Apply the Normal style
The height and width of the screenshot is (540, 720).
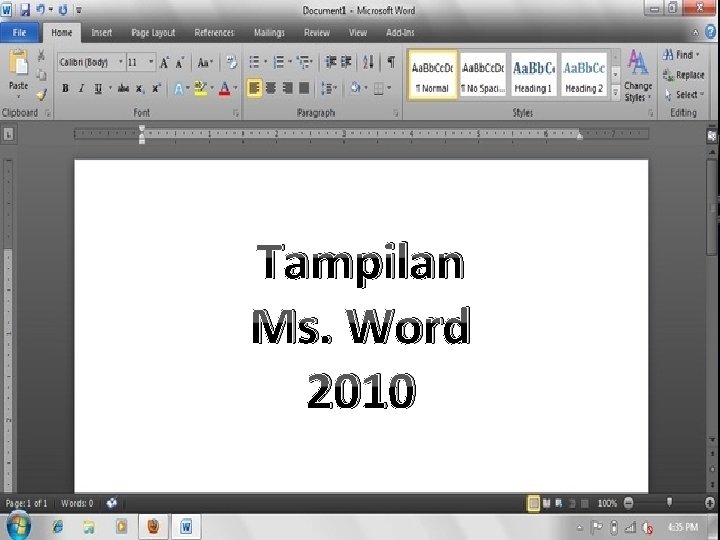point(432,75)
